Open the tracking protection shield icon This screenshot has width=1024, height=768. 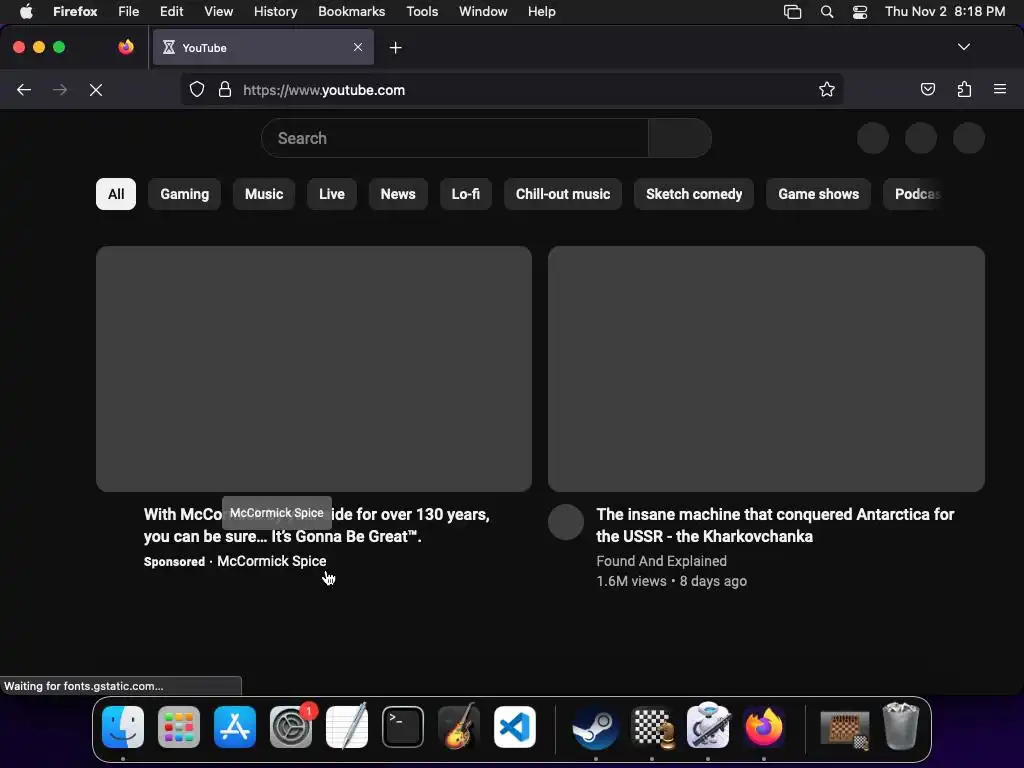pyautogui.click(x=197, y=89)
